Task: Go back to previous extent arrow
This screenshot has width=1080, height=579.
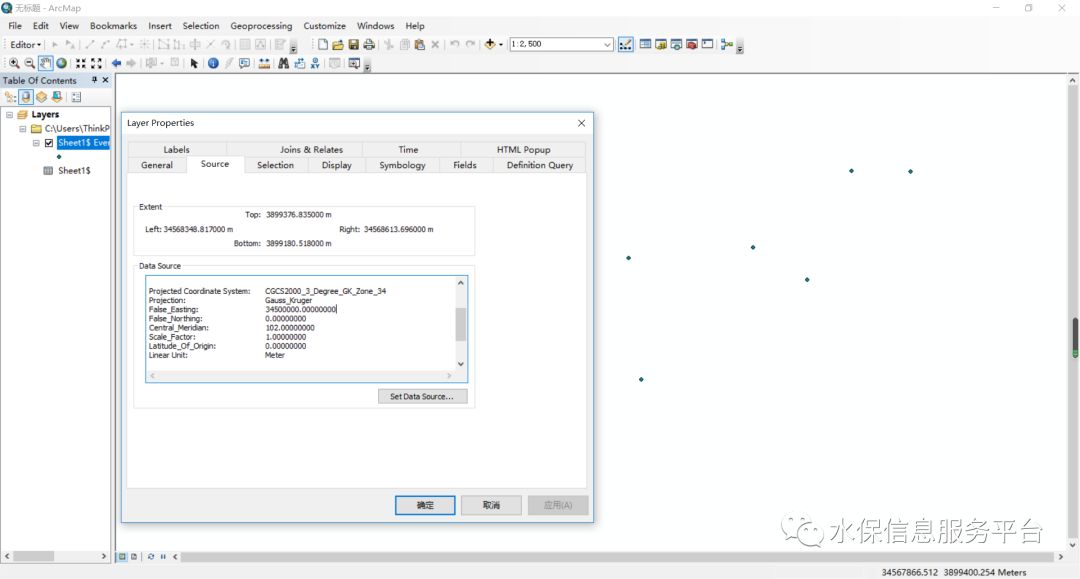Action: [116, 63]
